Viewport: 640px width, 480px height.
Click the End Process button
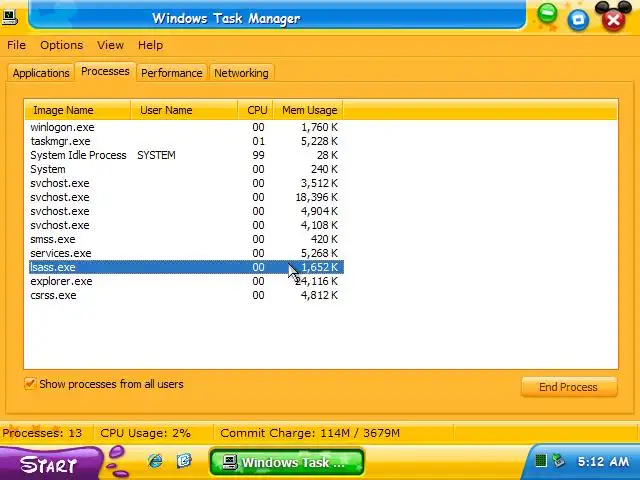pyautogui.click(x=569, y=387)
